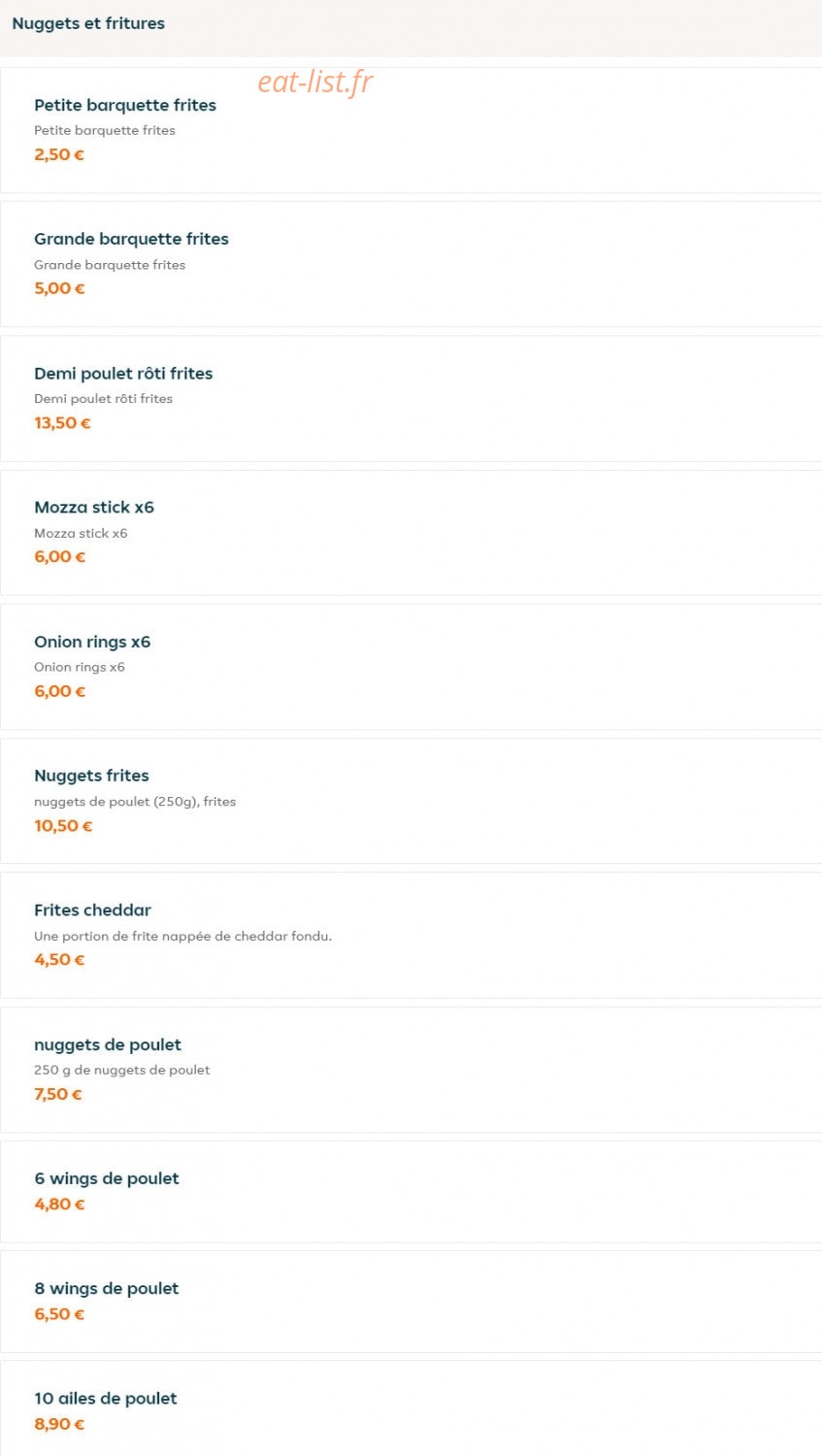Click the Nuggets et fritures section header
Viewport: 822px width, 1456px height.
[x=88, y=23]
